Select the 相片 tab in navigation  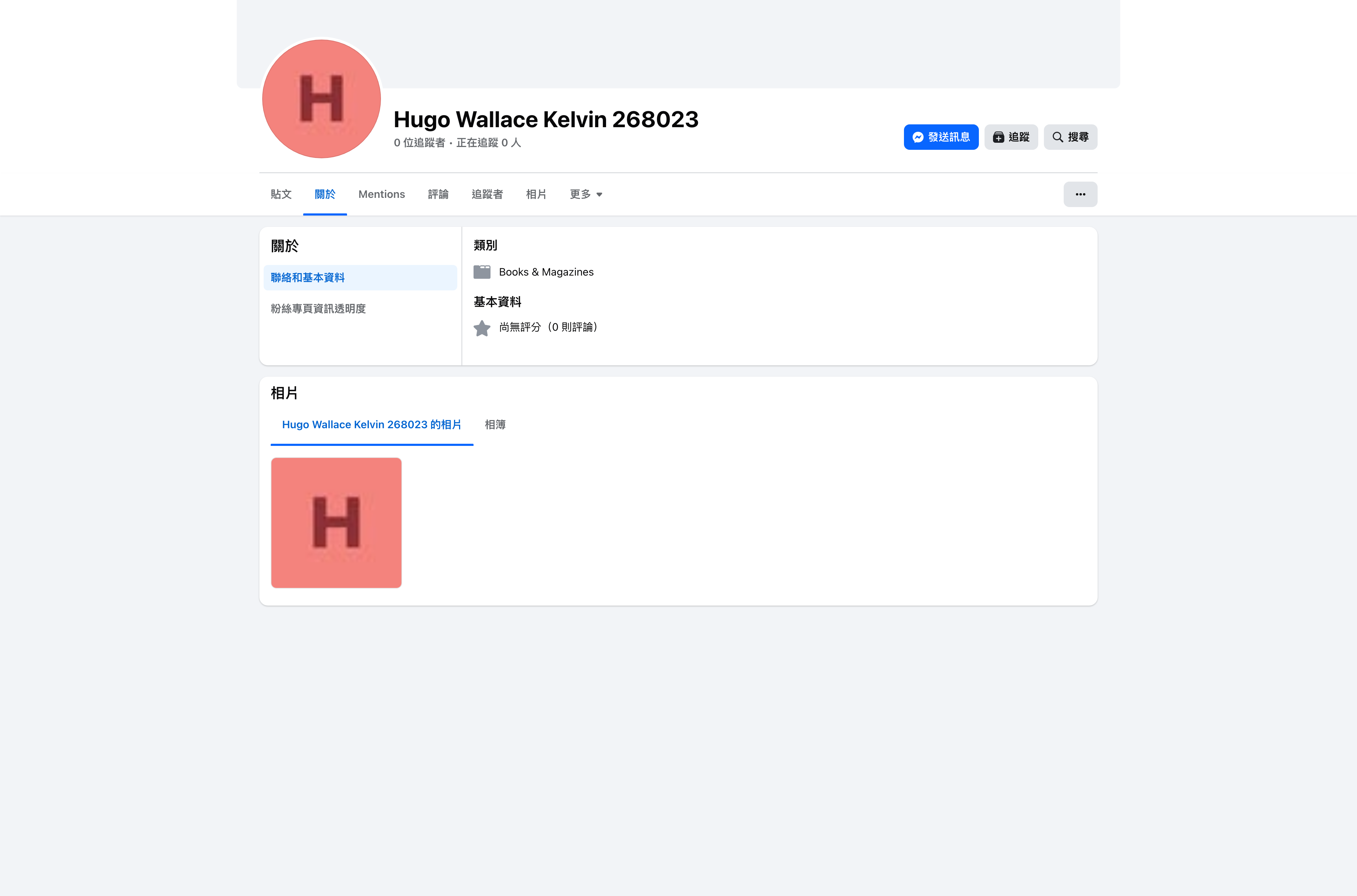tap(536, 194)
